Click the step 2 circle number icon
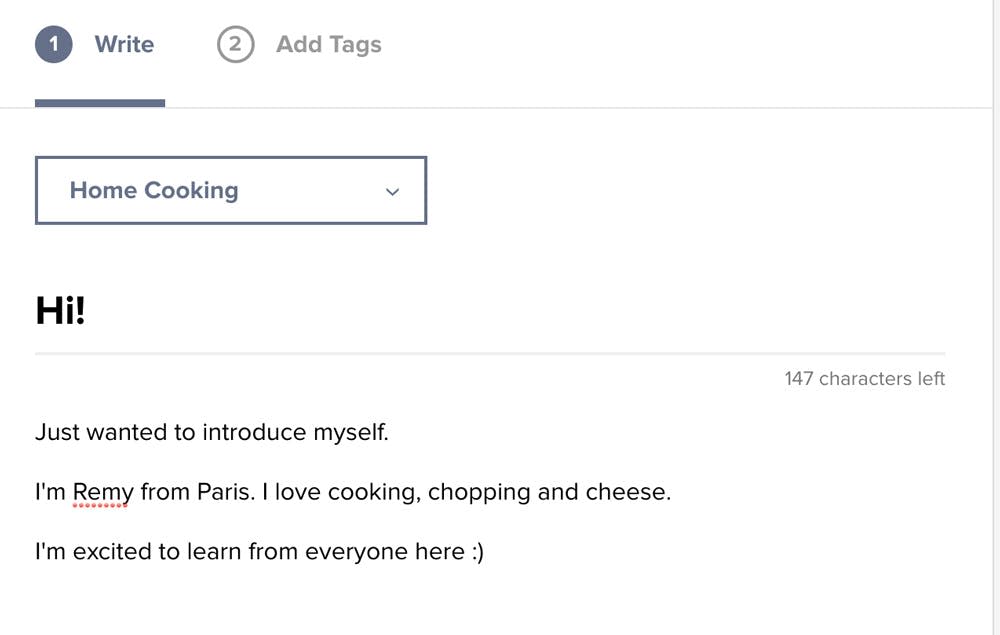Viewport: 1000px width, 635px height. pyautogui.click(x=235, y=44)
